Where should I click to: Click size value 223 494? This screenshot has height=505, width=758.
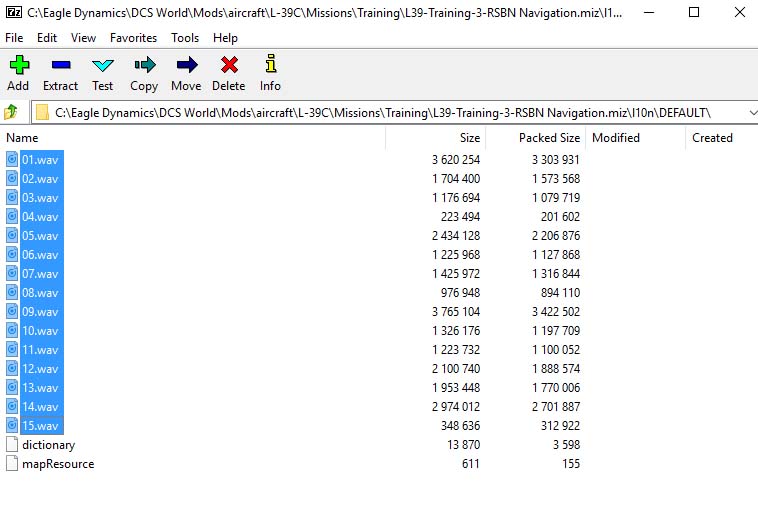click(x=460, y=216)
